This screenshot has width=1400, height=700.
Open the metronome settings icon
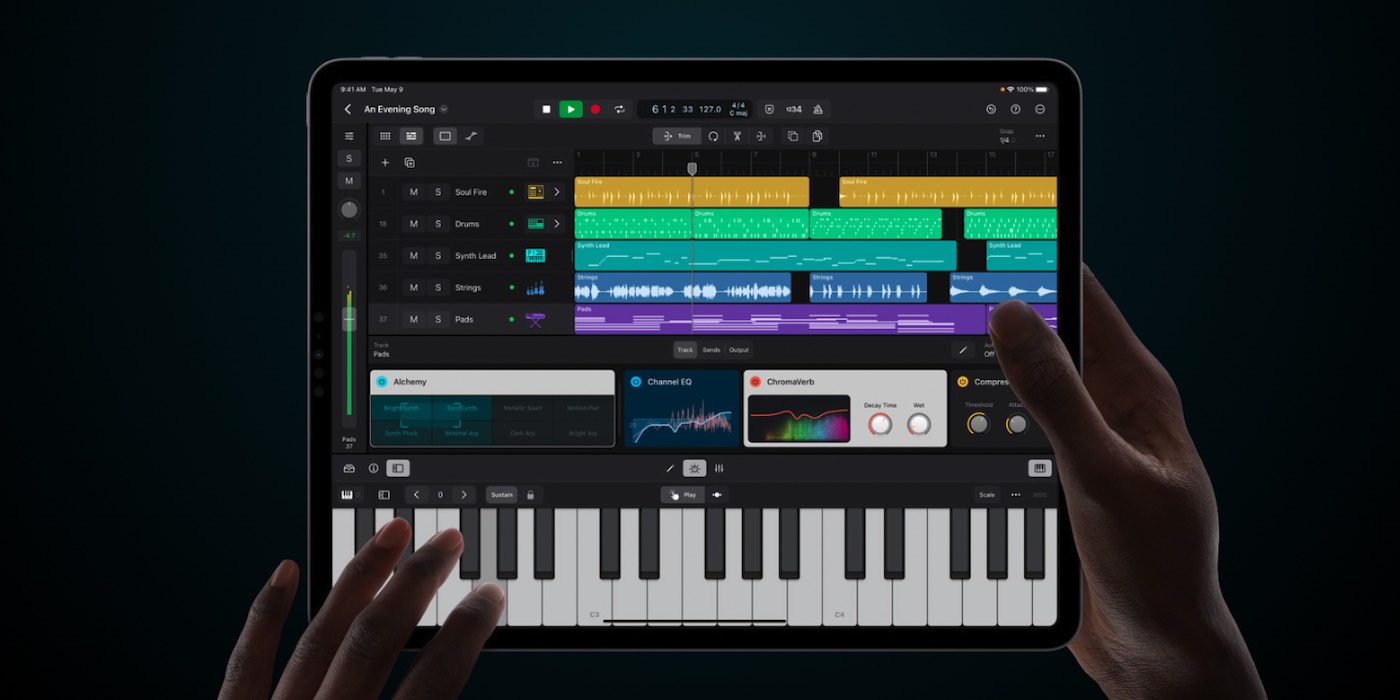coord(818,109)
